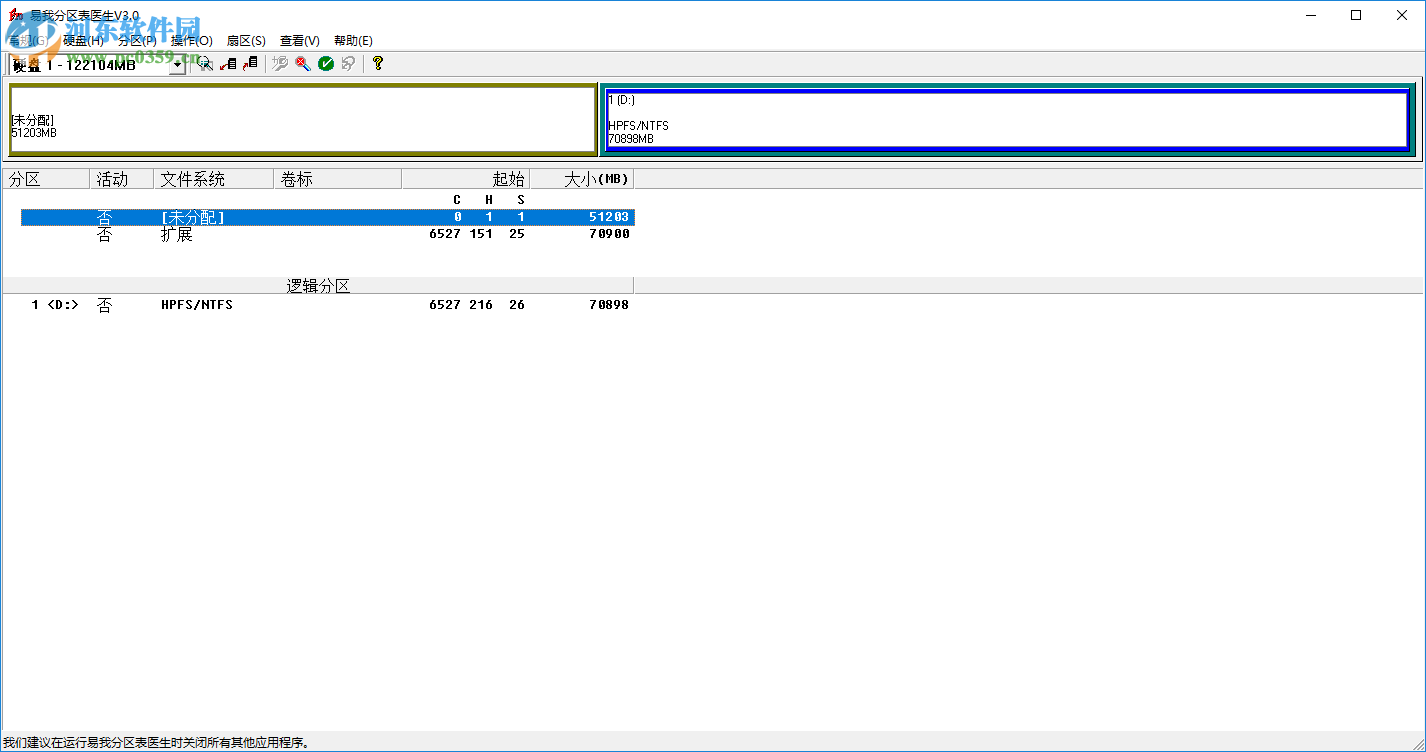
Task: Click the status bar advice message
Action: pyautogui.click(x=156, y=742)
